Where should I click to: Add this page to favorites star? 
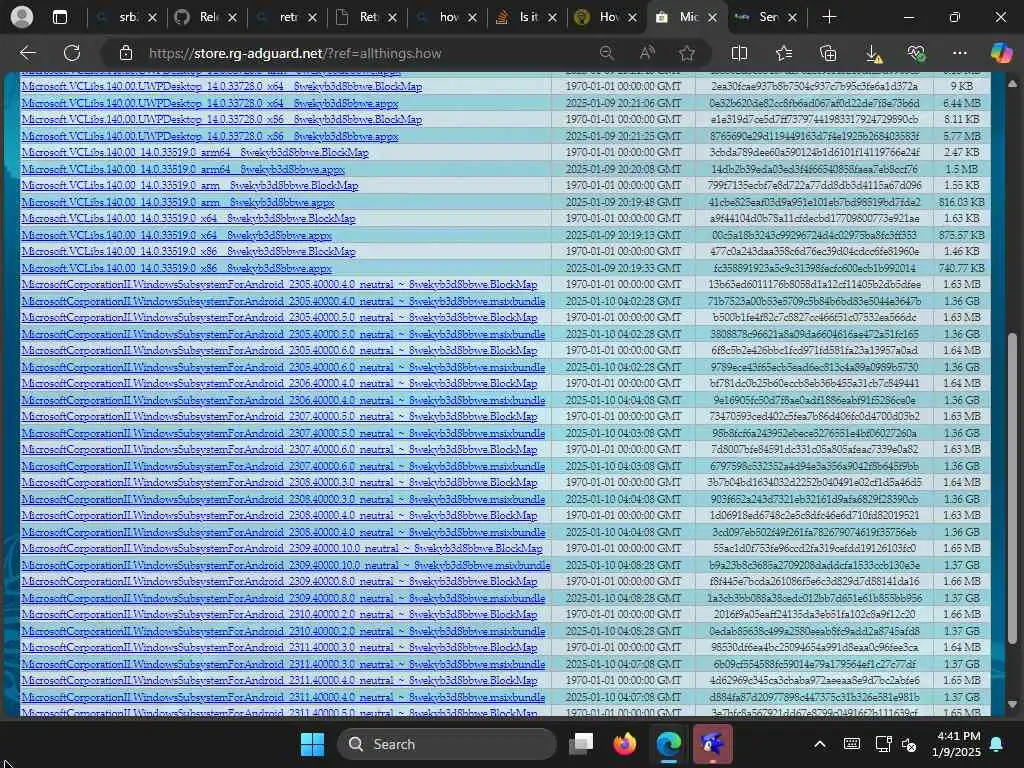point(687,54)
